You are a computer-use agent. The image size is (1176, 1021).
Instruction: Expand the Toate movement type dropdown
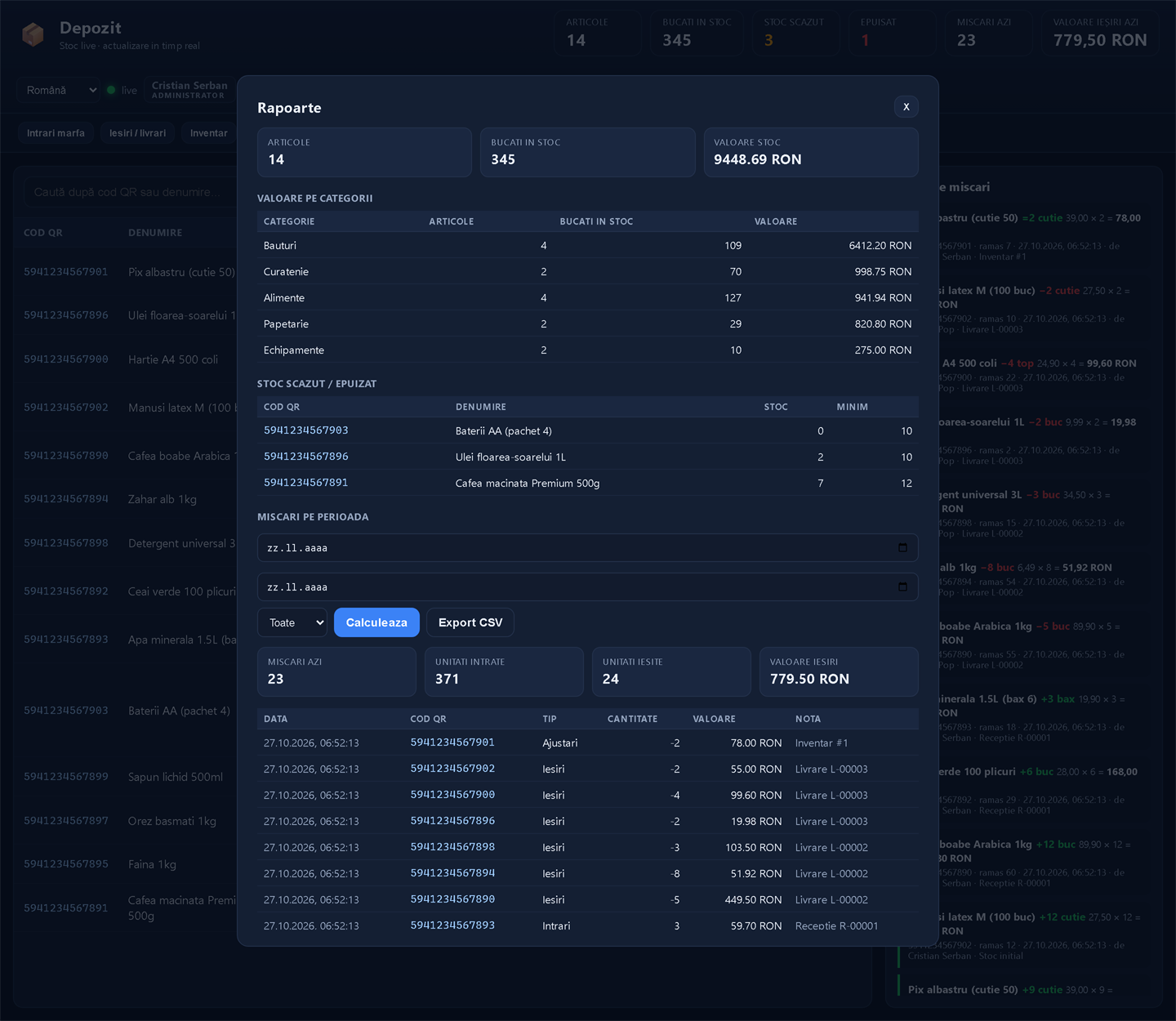coord(292,622)
